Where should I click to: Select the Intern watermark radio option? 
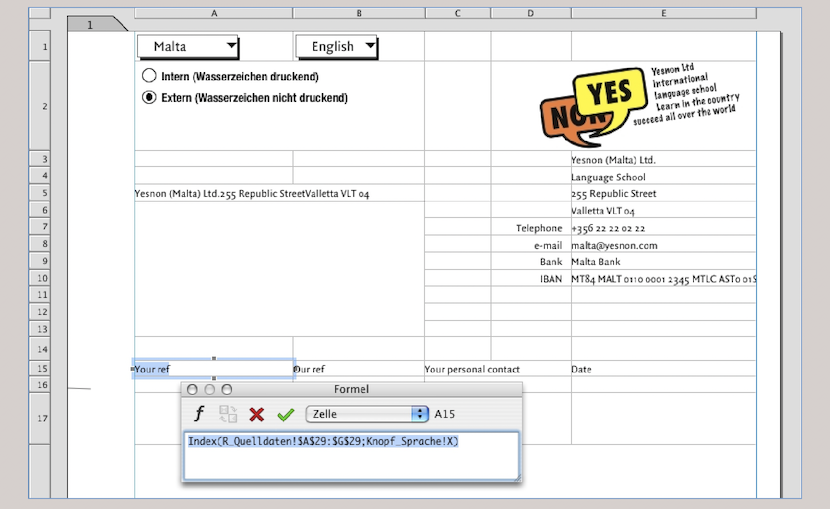[x=150, y=76]
